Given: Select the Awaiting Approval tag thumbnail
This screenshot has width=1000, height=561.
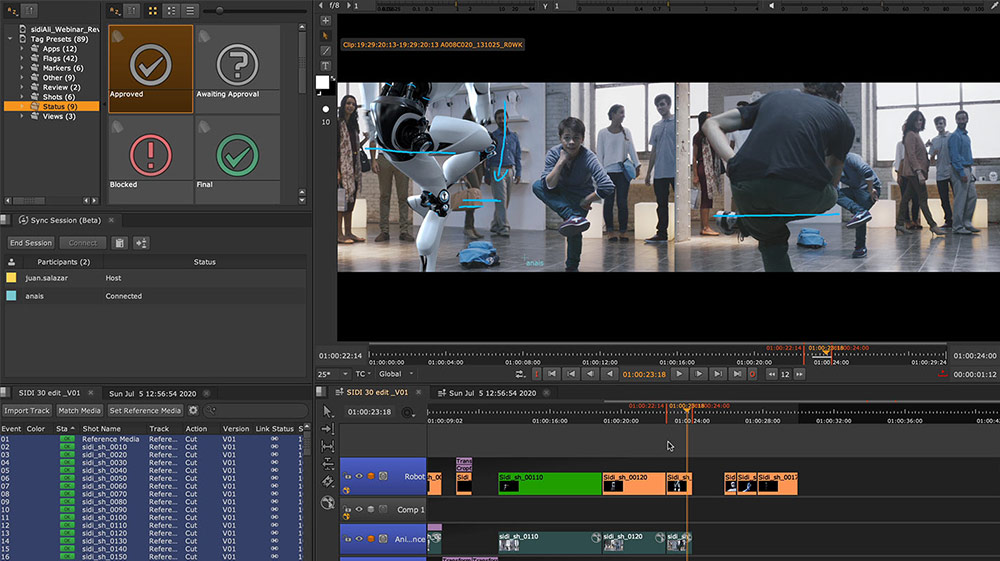Looking at the screenshot, I should pos(236,65).
